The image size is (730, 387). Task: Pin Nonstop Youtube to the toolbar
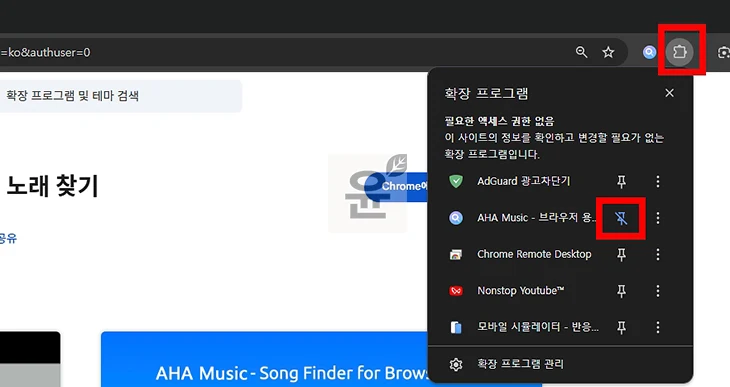click(622, 291)
